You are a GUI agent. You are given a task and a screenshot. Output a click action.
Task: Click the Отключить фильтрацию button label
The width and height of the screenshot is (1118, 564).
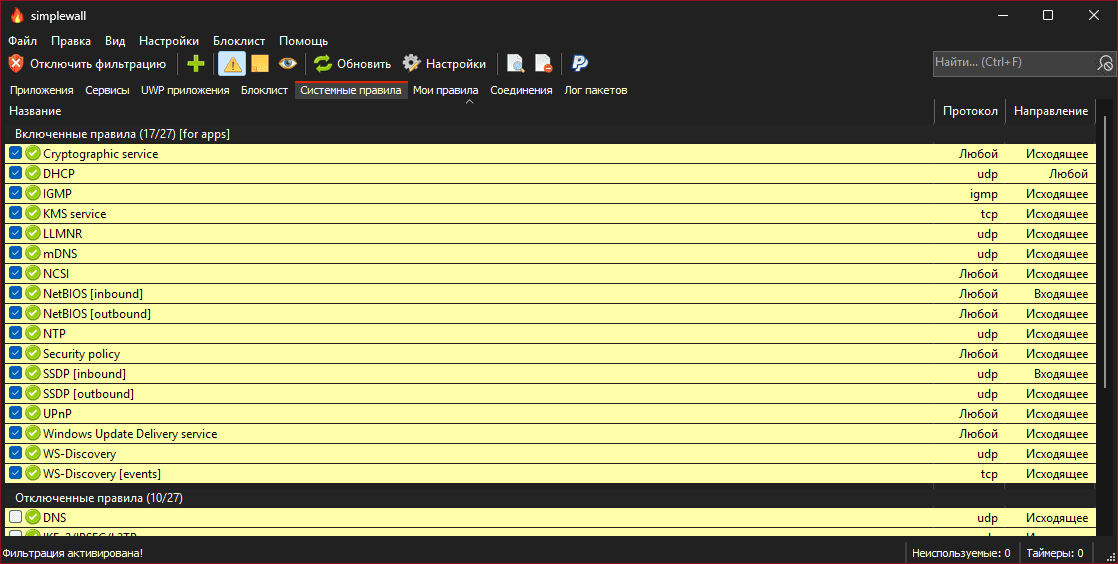pos(98,64)
